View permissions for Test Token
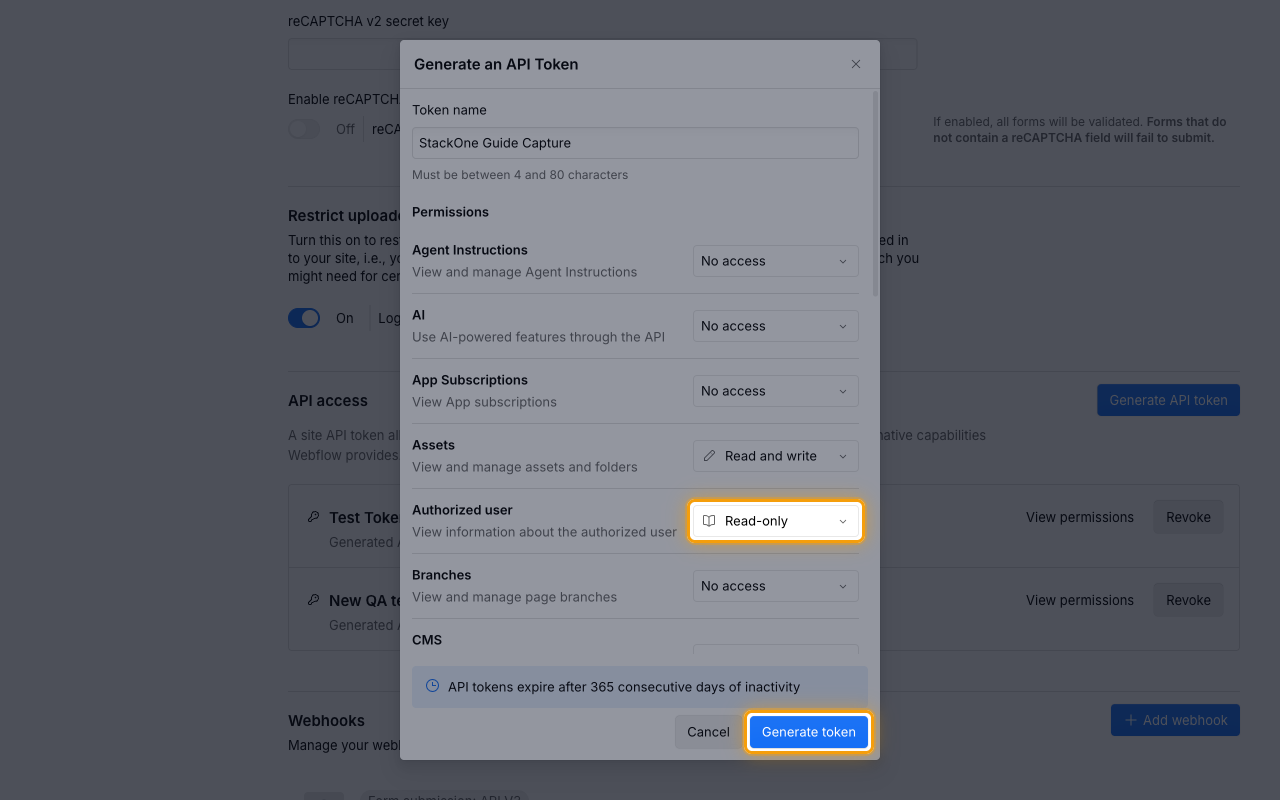 (1080, 517)
